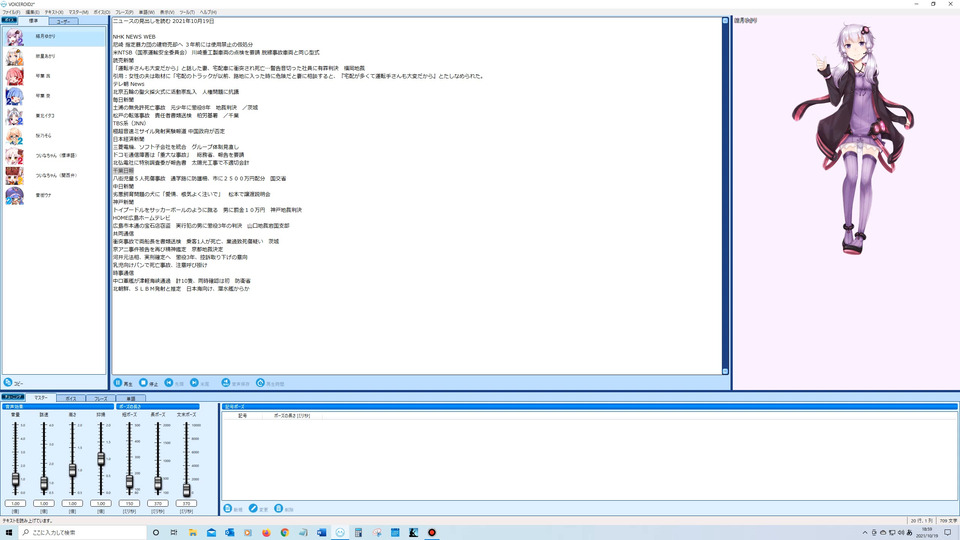Open the ヘルプ(H) menu
This screenshot has height=540, width=960.
pos(208,12)
